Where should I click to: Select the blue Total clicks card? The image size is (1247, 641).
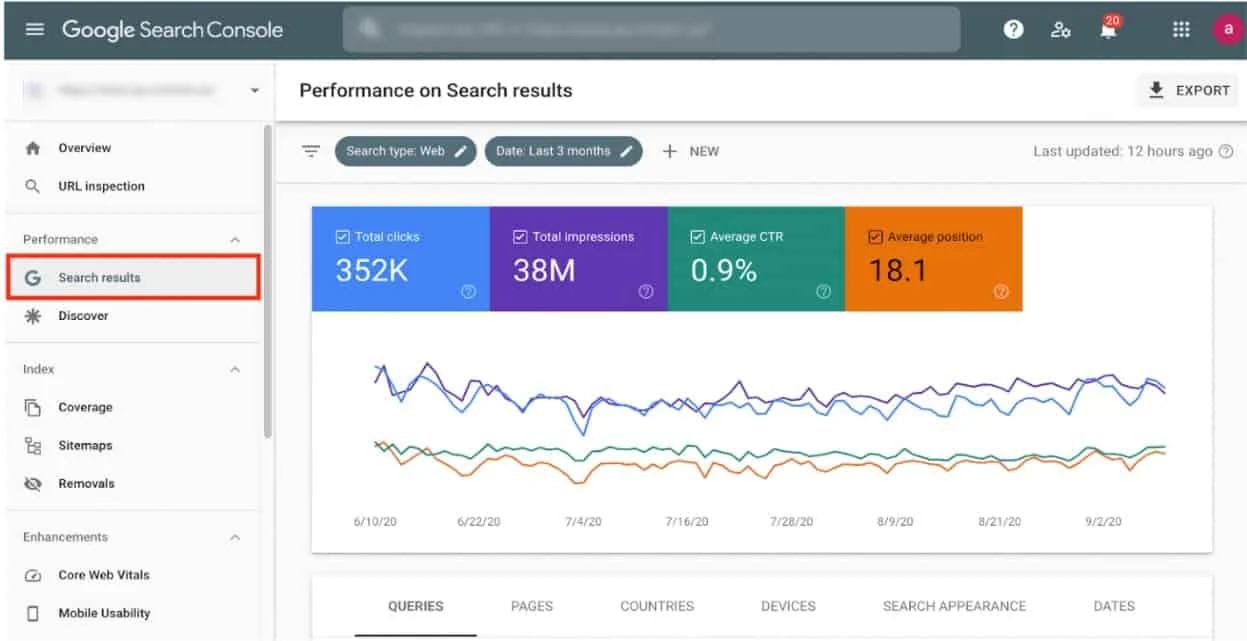pos(401,259)
